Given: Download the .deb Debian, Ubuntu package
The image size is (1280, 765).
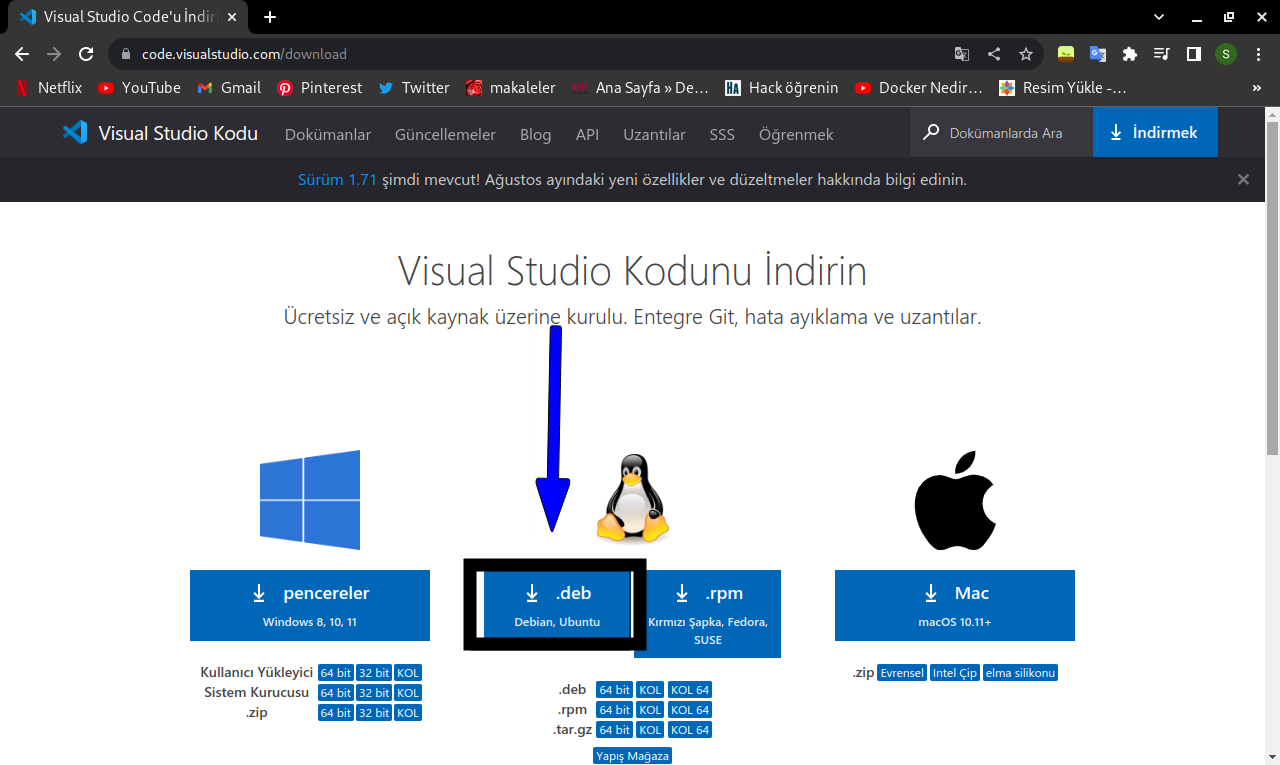Looking at the screenshot, I should [x=557, y=604].
